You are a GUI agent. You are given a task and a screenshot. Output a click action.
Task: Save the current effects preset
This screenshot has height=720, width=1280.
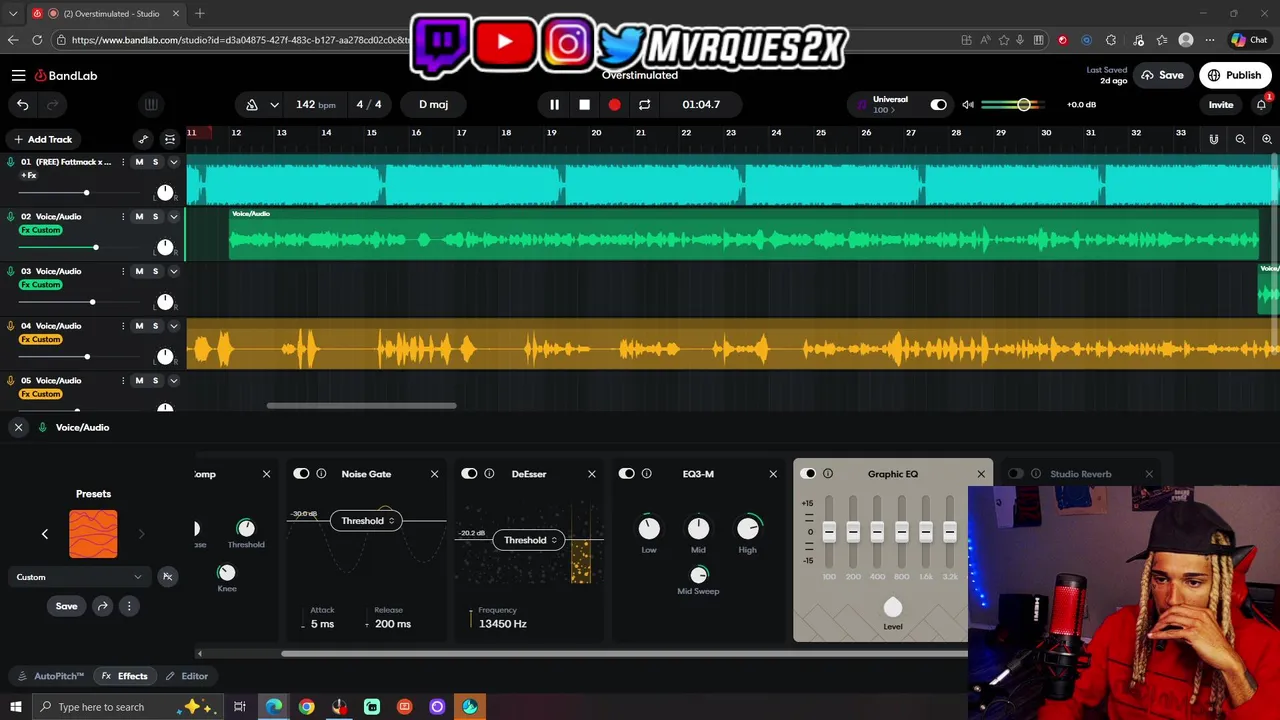coord(66,606)
